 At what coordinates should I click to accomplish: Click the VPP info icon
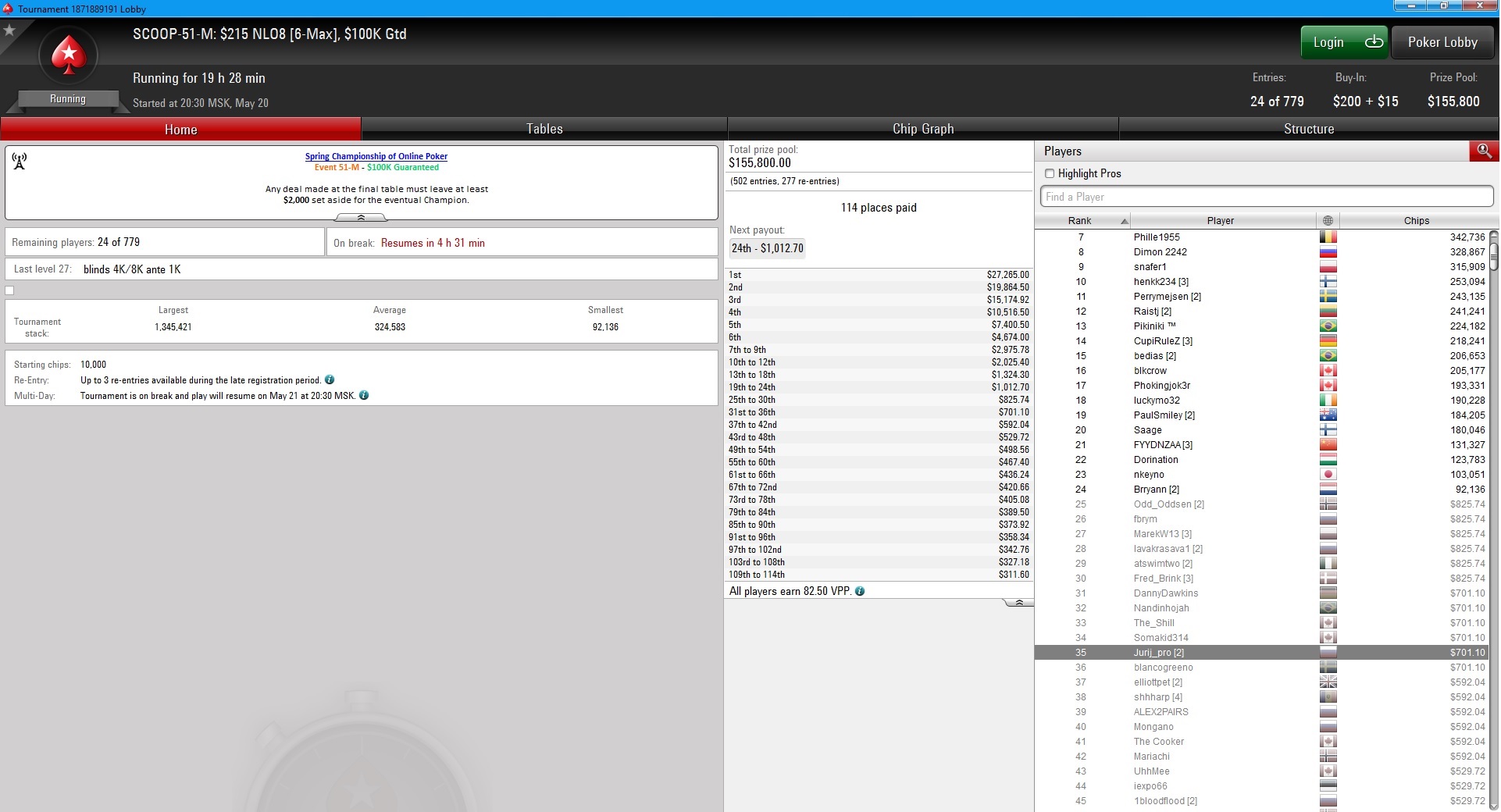(860, 592)
